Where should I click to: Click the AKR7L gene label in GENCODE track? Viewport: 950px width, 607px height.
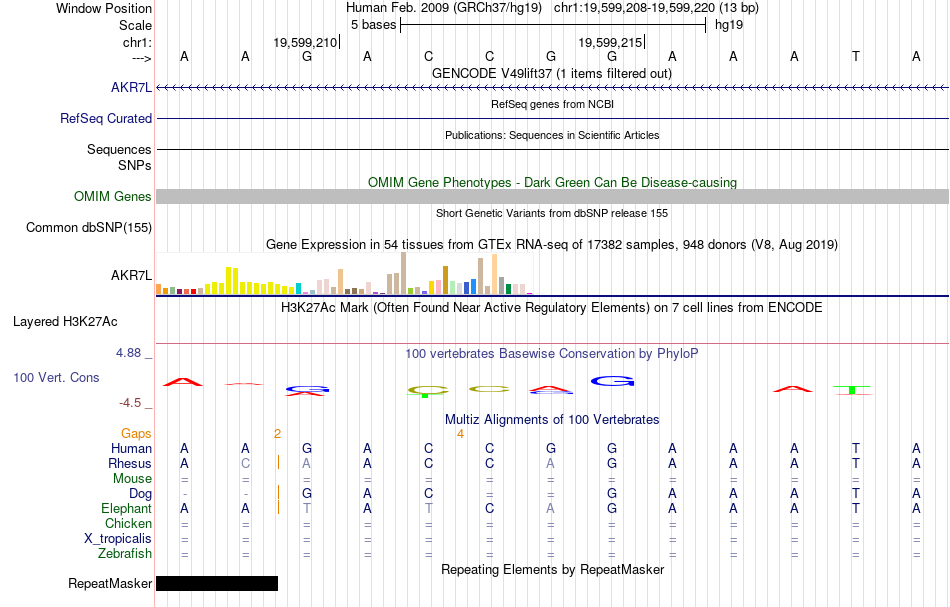[131, 87]
